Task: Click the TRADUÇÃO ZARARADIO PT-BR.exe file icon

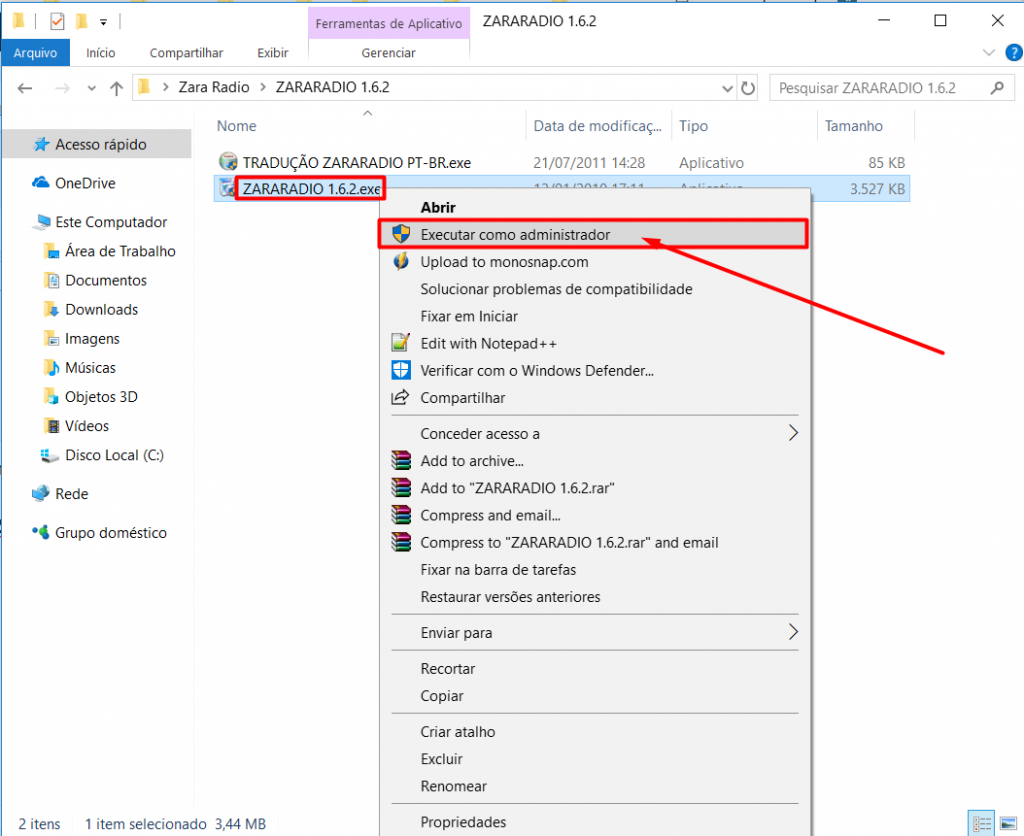Action: point(228,162)
